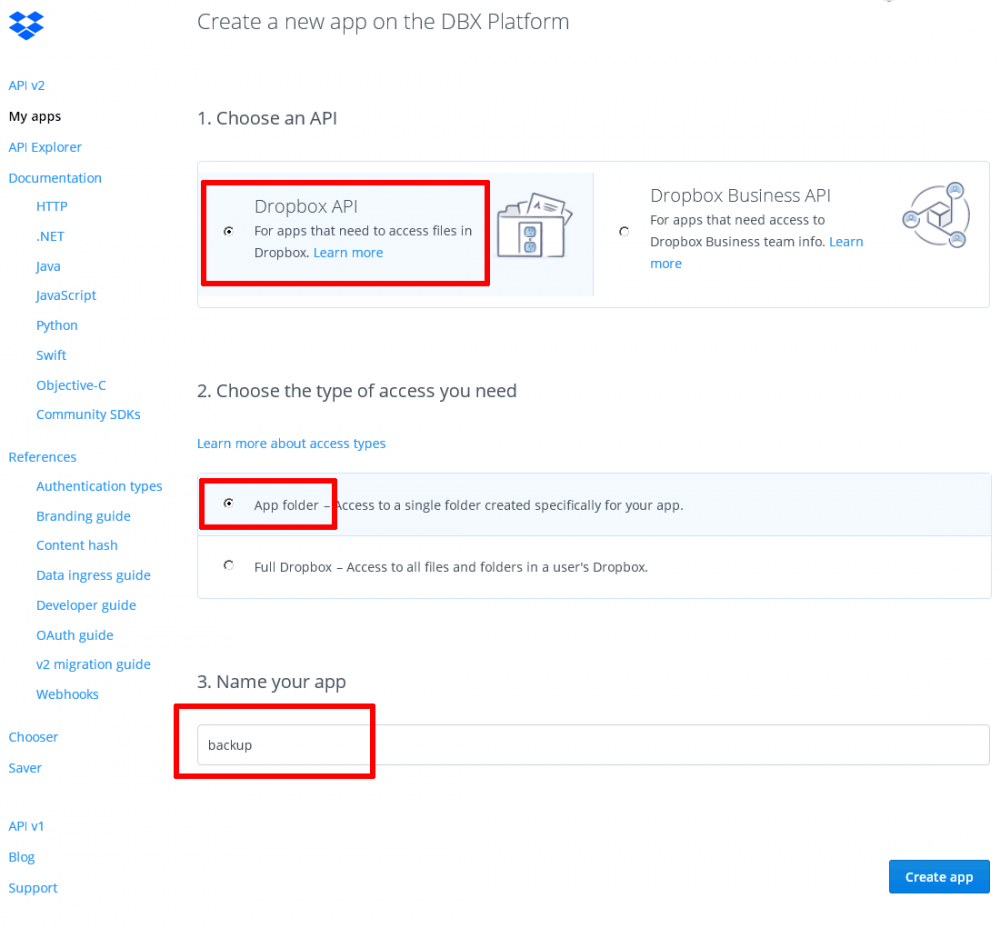
Task: Select the Dropbox Business API radio button
Action: coord(624,231)
